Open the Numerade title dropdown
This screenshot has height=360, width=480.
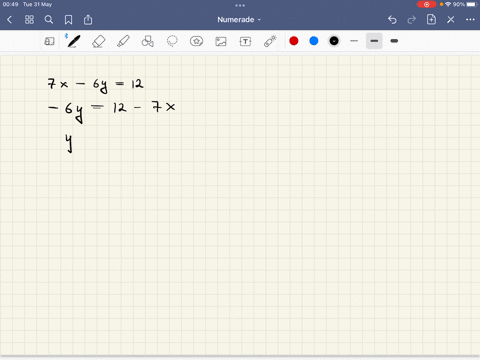click(x=239, y=20)
